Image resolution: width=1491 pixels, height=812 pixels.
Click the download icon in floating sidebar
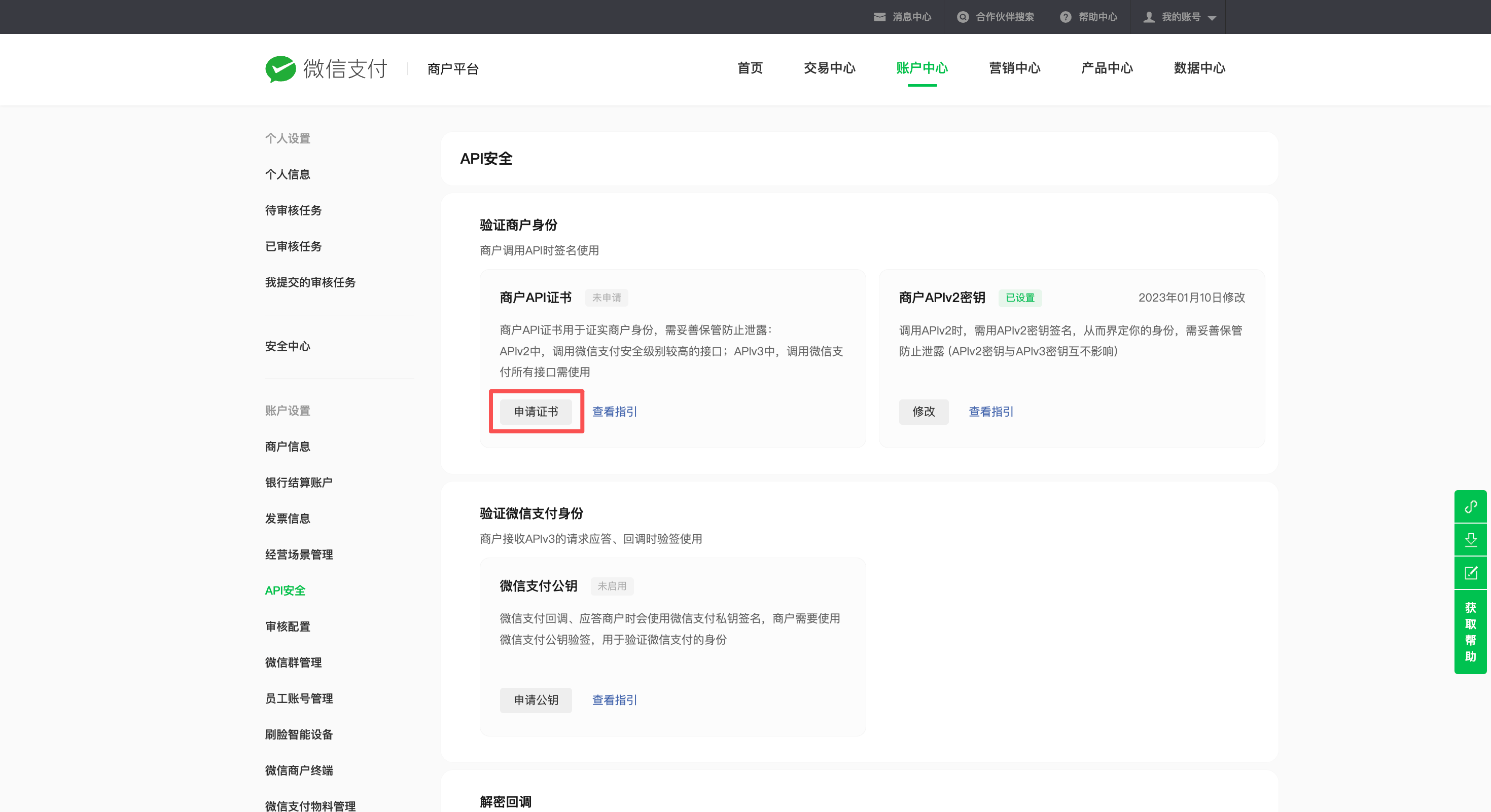tap(1470, 540)
